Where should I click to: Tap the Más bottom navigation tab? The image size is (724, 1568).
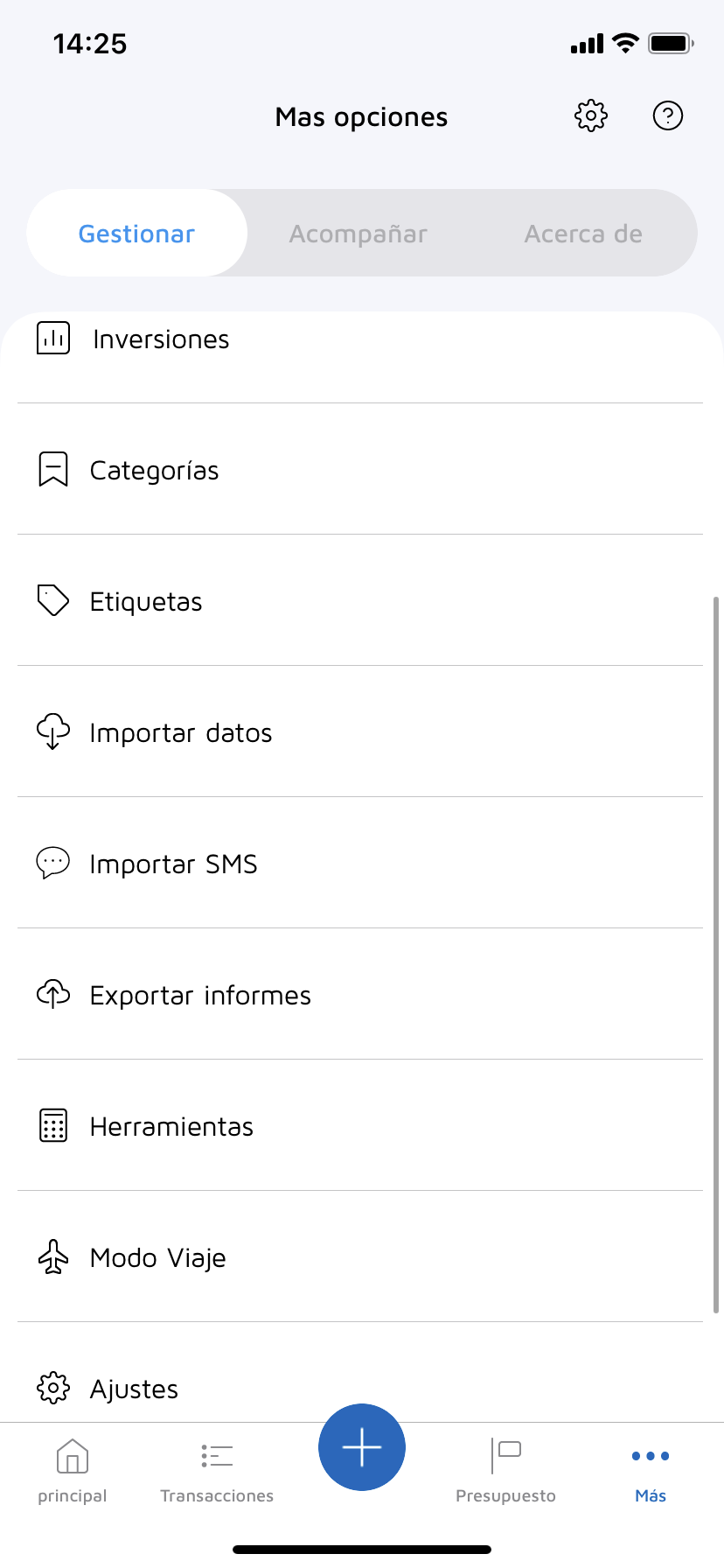point(651,1472)
